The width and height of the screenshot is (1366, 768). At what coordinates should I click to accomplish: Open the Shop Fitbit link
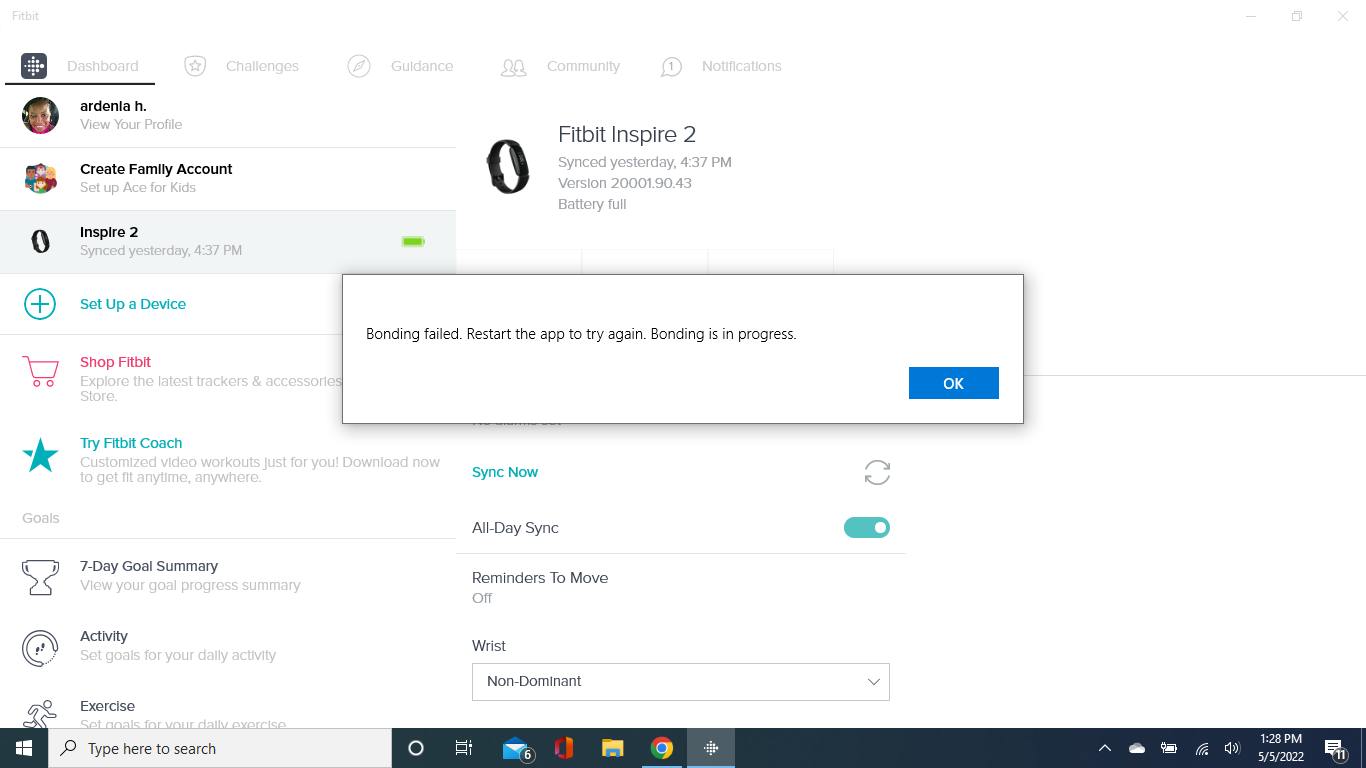coord(115,362)
